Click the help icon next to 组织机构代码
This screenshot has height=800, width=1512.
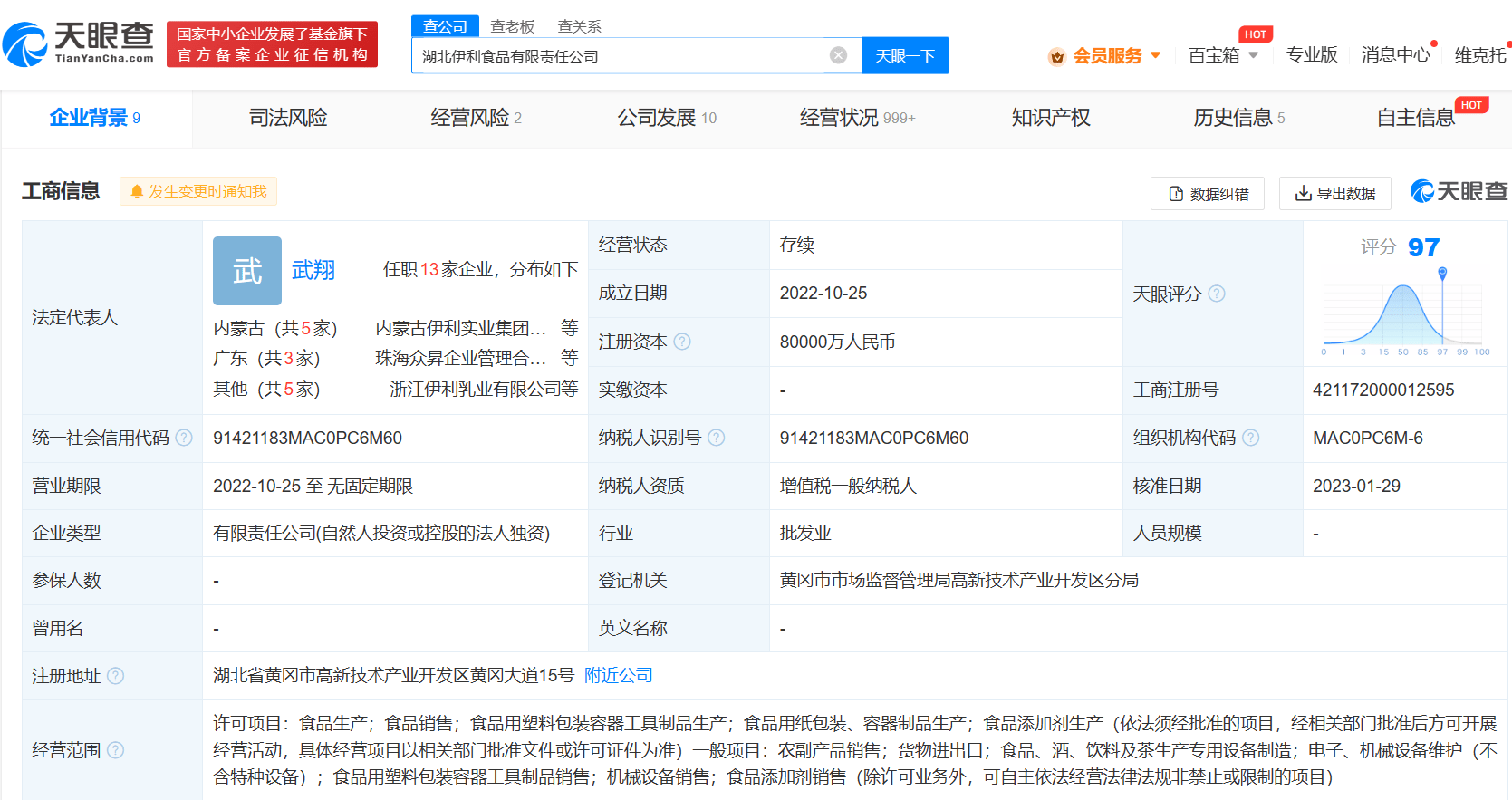(x=1250, y=438)
